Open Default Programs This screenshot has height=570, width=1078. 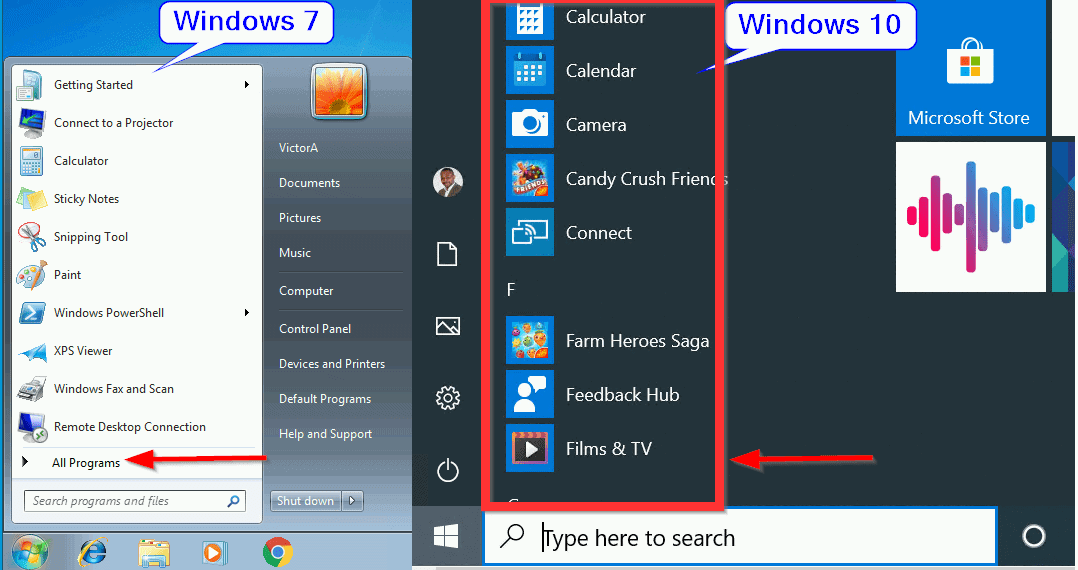click(x=325, y=399)
